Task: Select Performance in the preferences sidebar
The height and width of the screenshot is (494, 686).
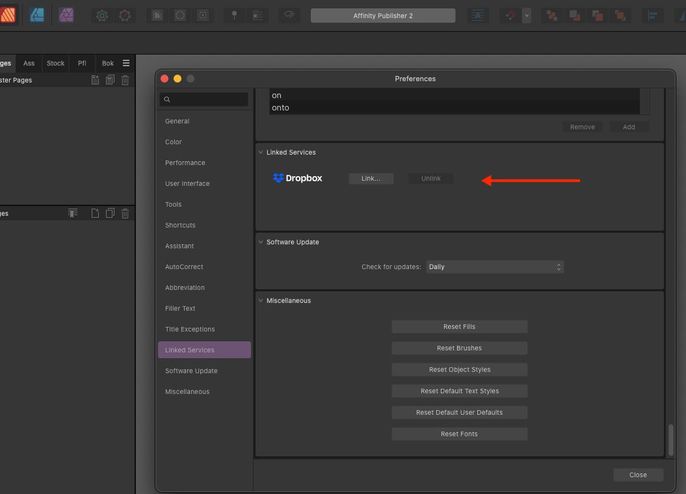Action: pyautogui.click(x=185, y=162)
